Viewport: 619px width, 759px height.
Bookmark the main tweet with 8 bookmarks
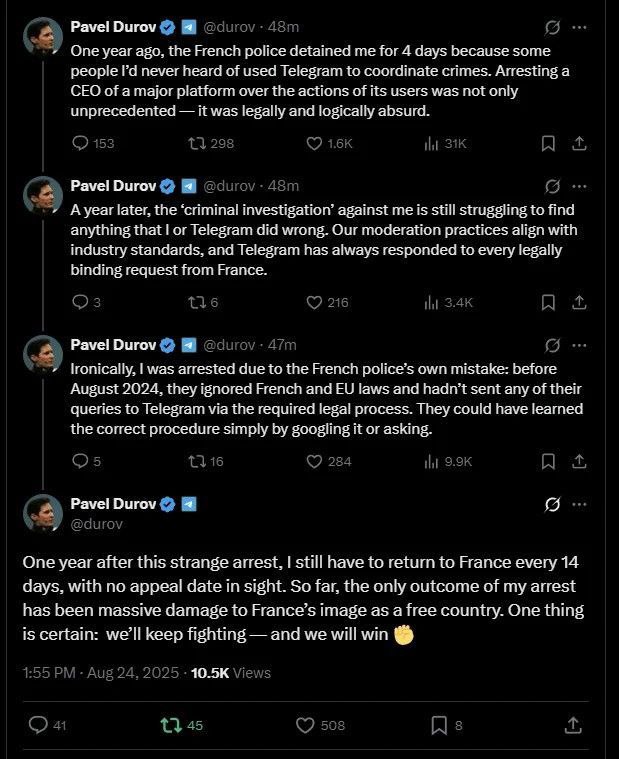tap(438, 725)
